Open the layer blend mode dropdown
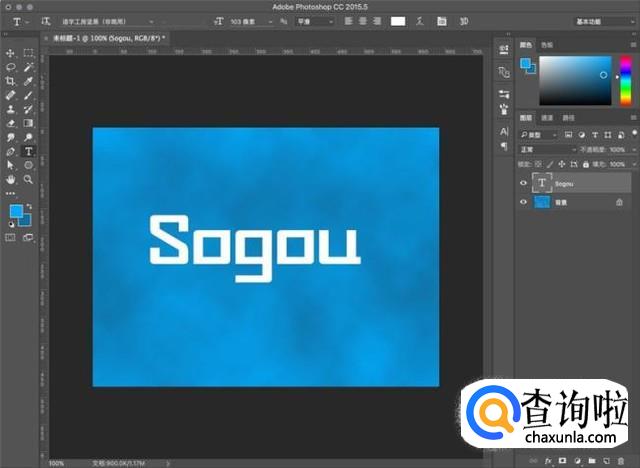 (x=546, y=149)
